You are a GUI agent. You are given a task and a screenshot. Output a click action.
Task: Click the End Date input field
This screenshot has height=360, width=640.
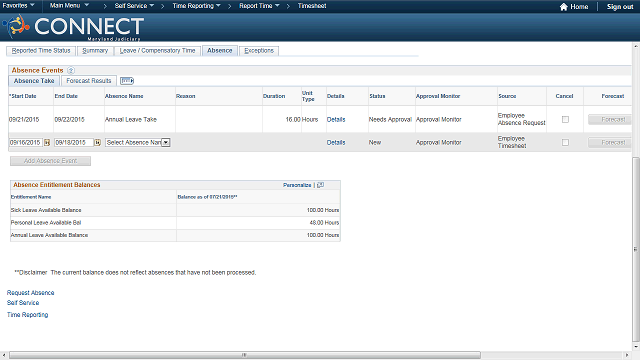[x=74, y=142]
